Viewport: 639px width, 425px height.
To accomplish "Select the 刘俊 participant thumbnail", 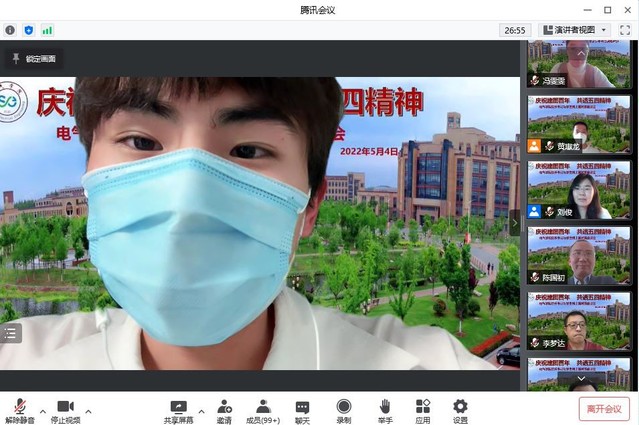I will (x=579, y=190).
